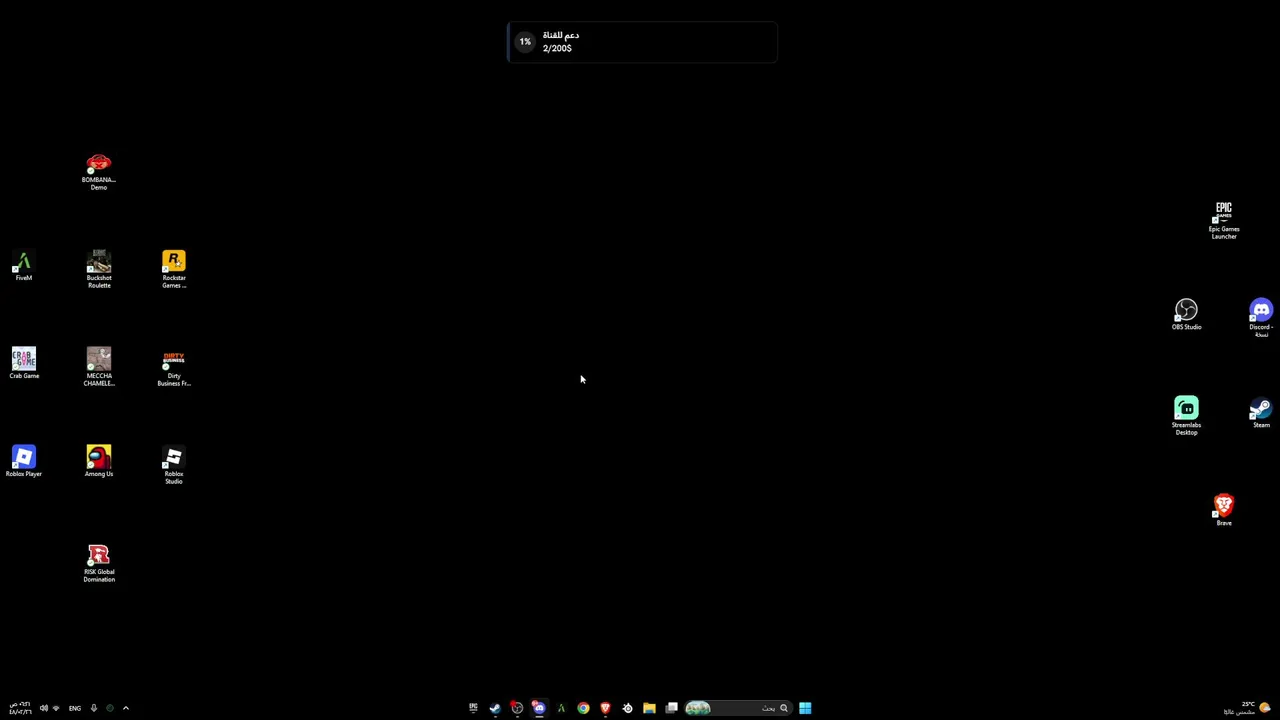Open FiveM from the taskbar
This screenshot has height=720, width=1280.
tap(561, 708)
